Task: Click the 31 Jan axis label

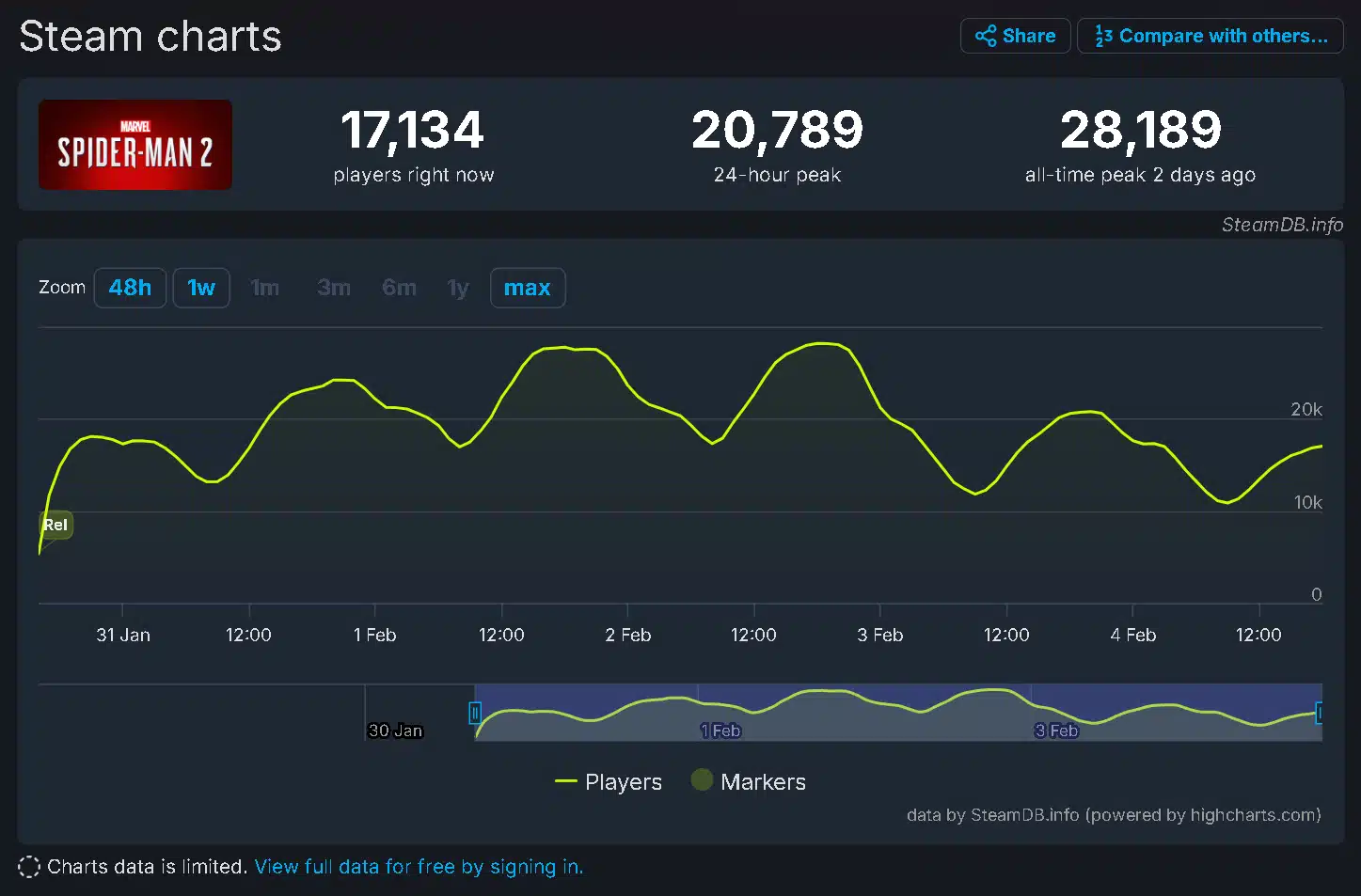Action: [123, 635]
